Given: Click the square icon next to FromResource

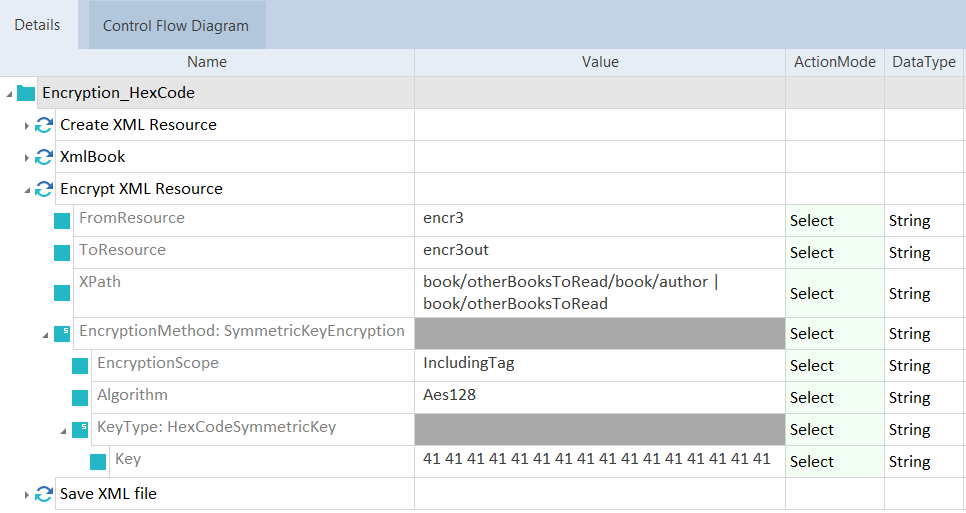Looking at the screenshot, I should pos(62,221).
